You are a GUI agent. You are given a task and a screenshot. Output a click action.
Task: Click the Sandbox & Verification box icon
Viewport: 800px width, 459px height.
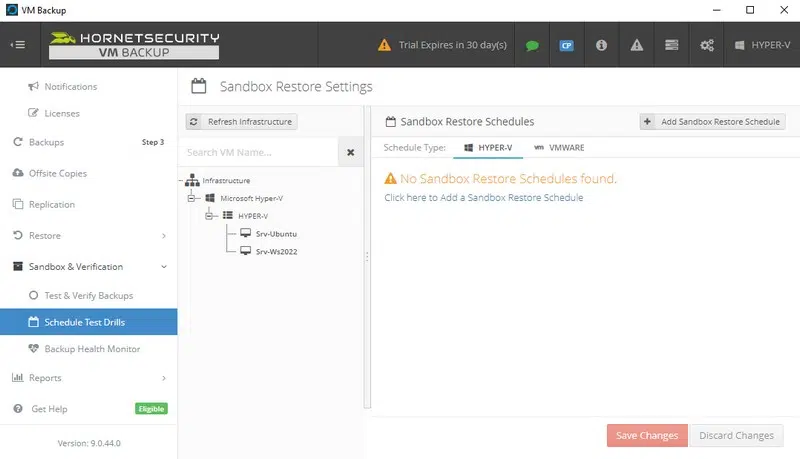pyautogui.click(x=18, y=266)
